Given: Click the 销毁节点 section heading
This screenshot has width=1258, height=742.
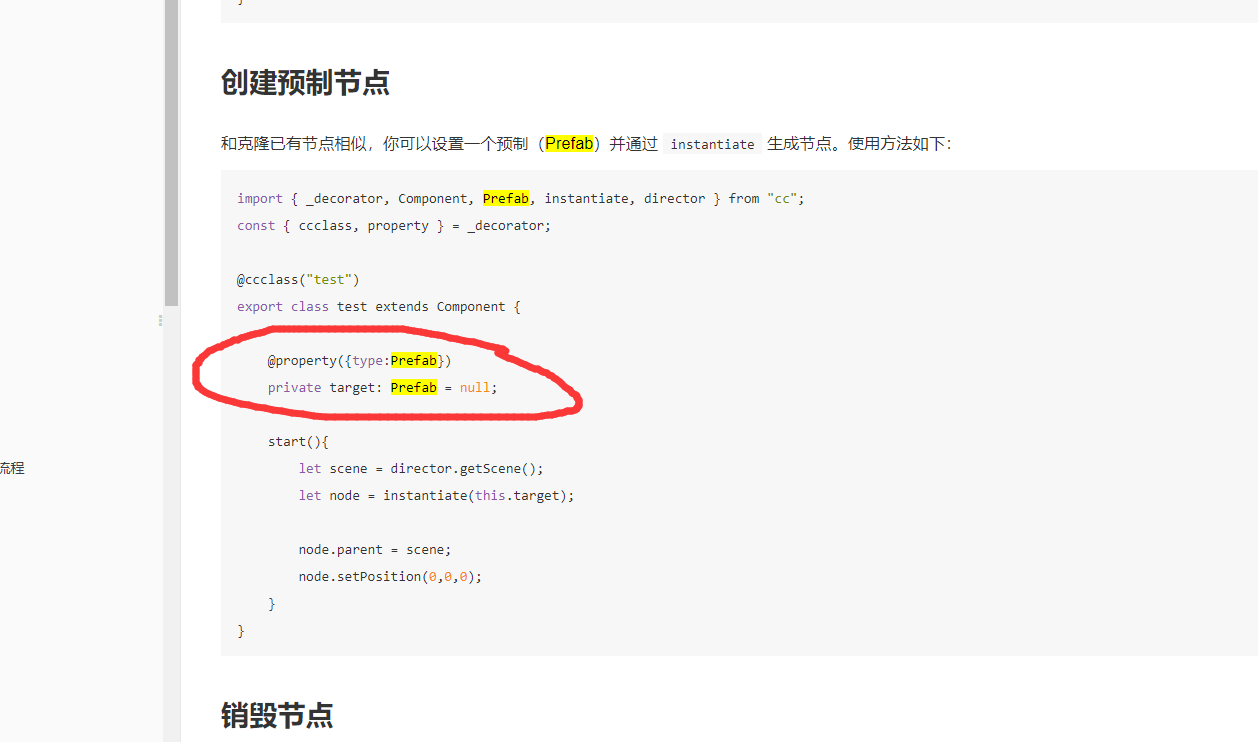Looking at the screenshot, I should (277, 715).
